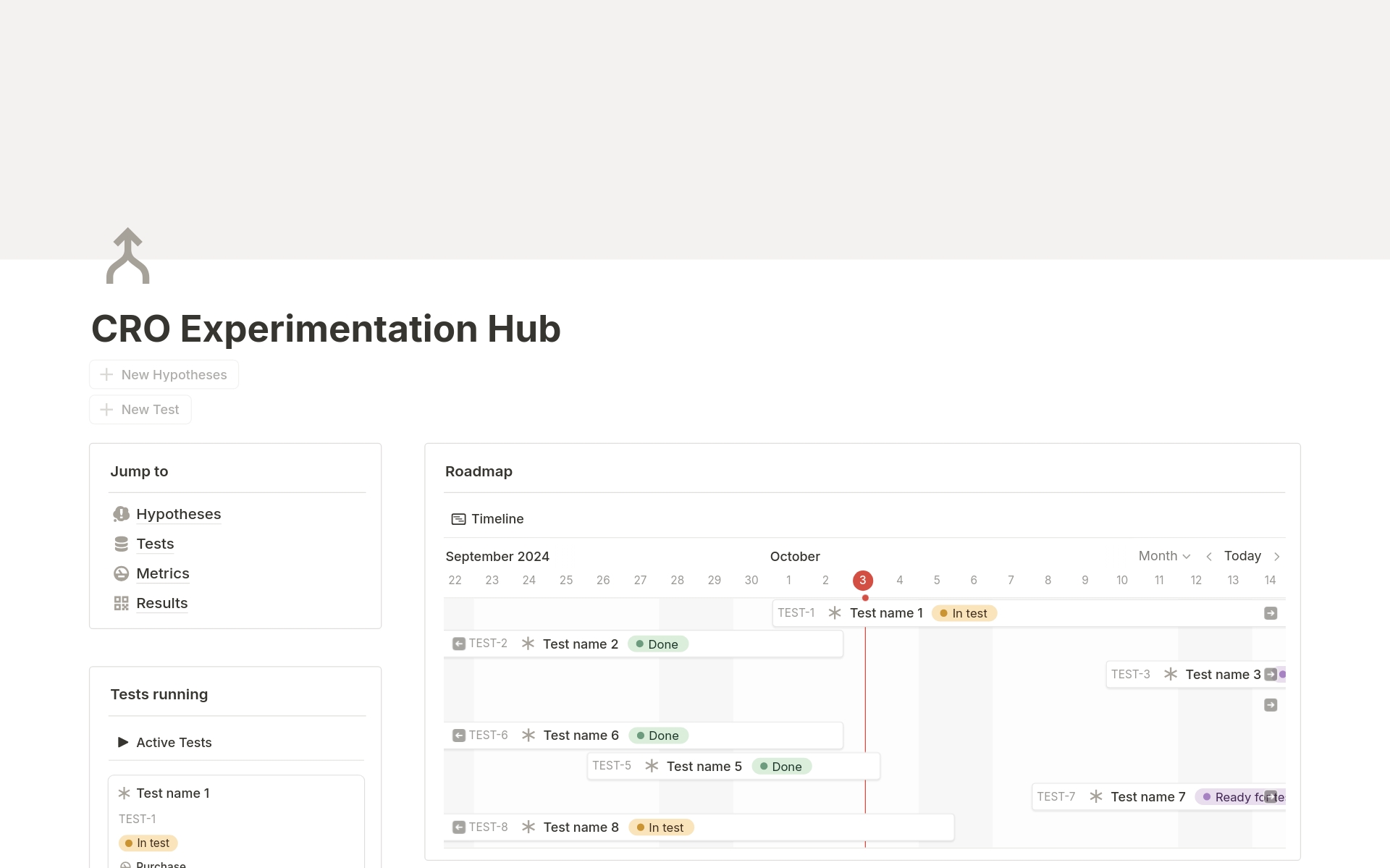Click the Hypotheses thought-bubble icon
1390x868 pixels.
121,514
